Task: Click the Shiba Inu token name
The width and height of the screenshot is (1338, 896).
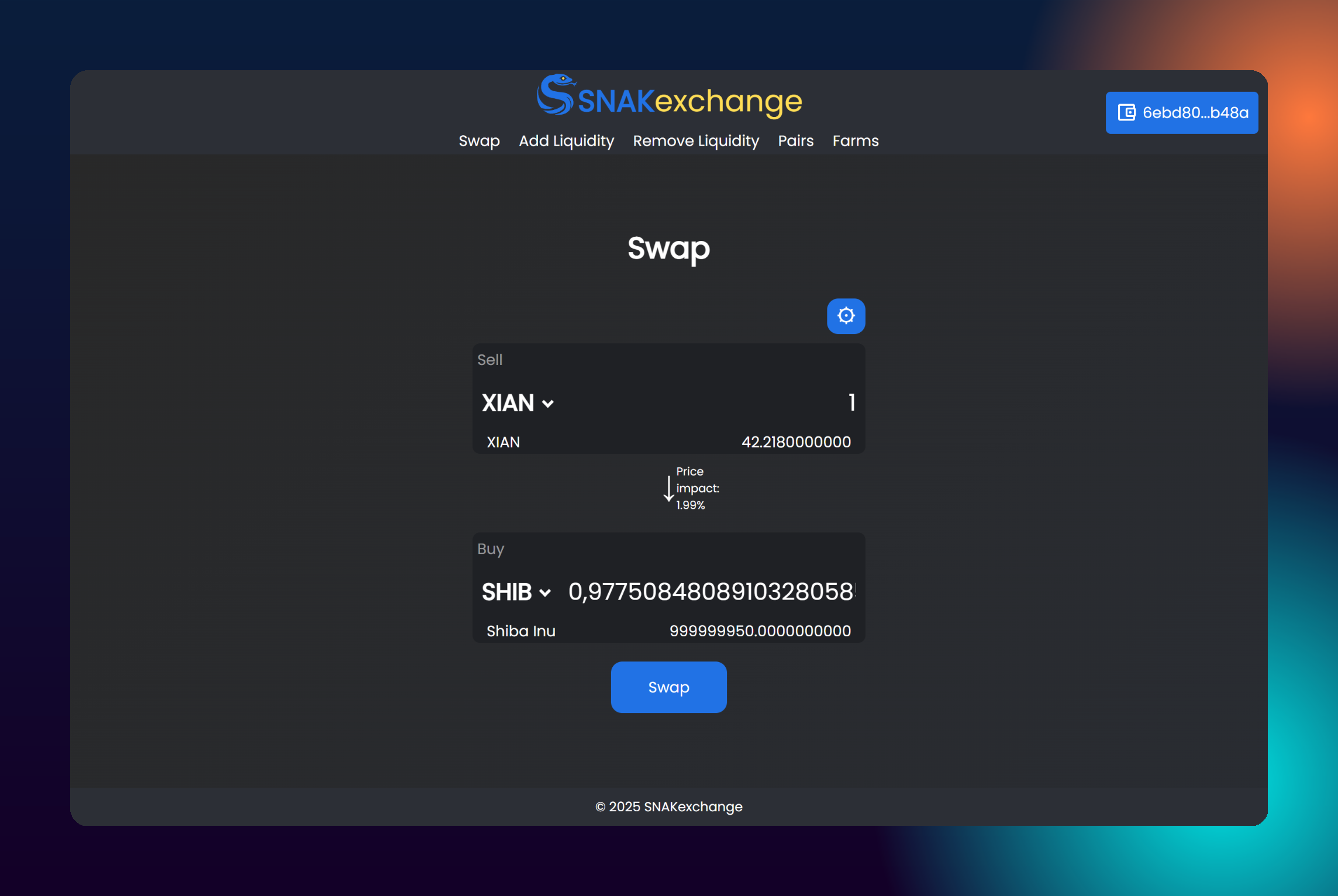Action: [x=521, y=631]
